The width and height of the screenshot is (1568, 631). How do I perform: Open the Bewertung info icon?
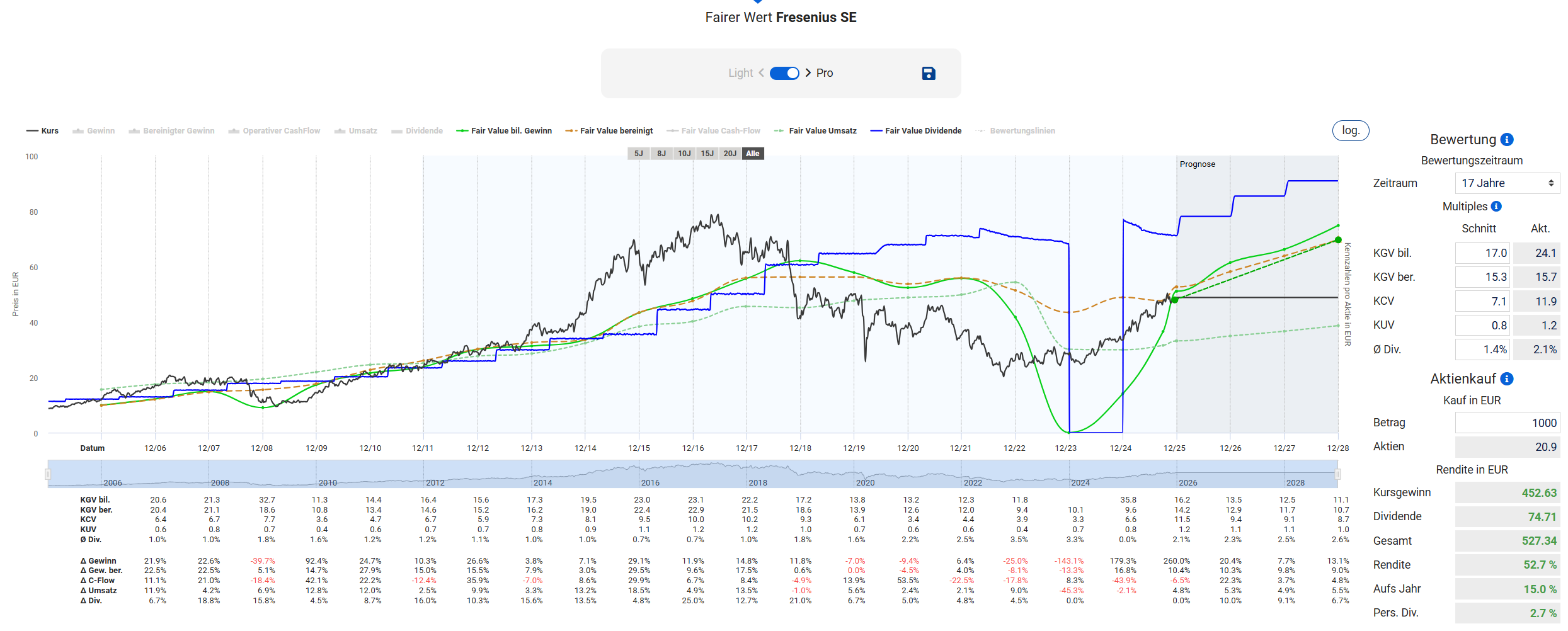click(1507, 140)
